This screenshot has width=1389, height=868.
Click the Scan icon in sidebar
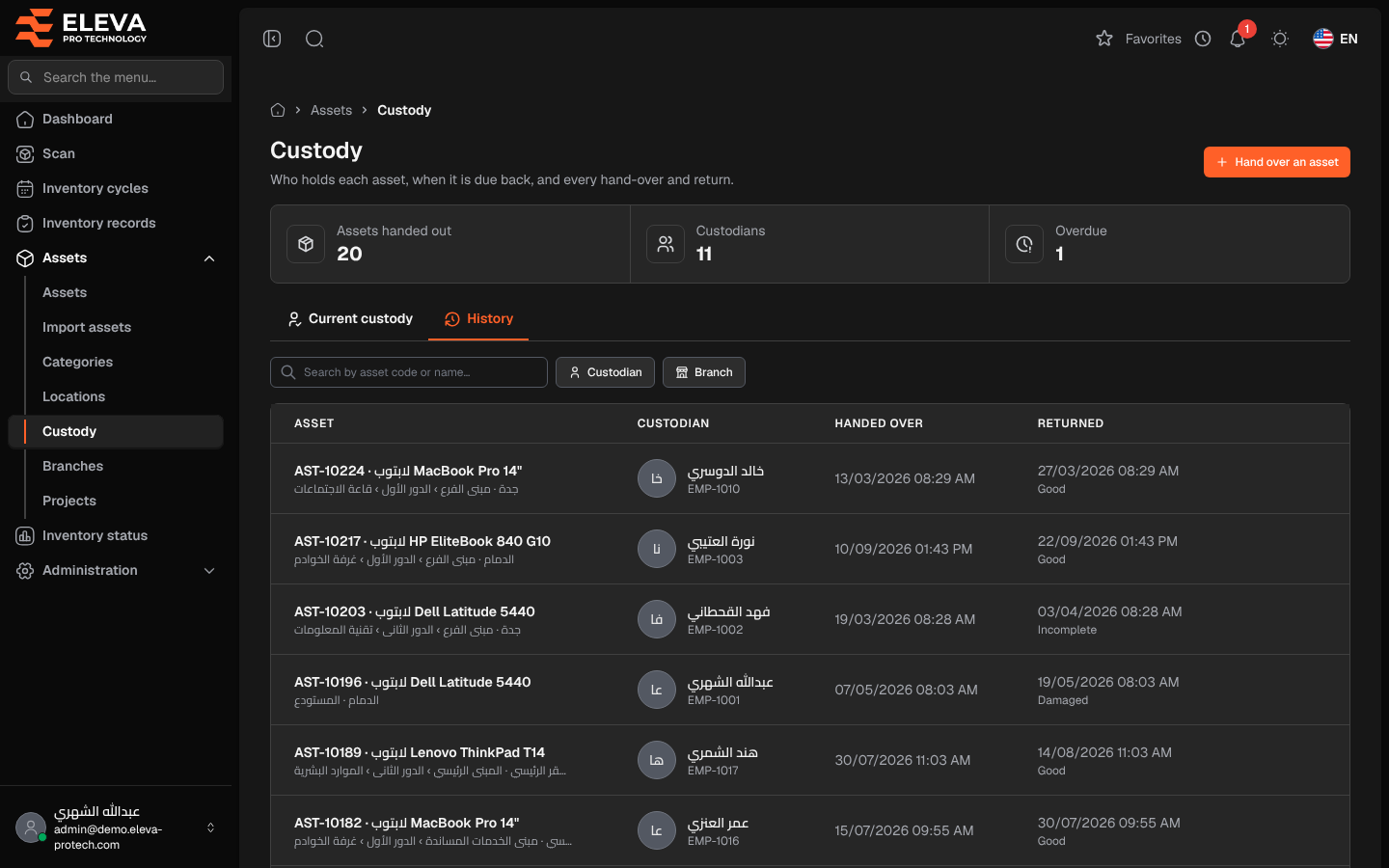pyautogui.click(x=25, y=154)
